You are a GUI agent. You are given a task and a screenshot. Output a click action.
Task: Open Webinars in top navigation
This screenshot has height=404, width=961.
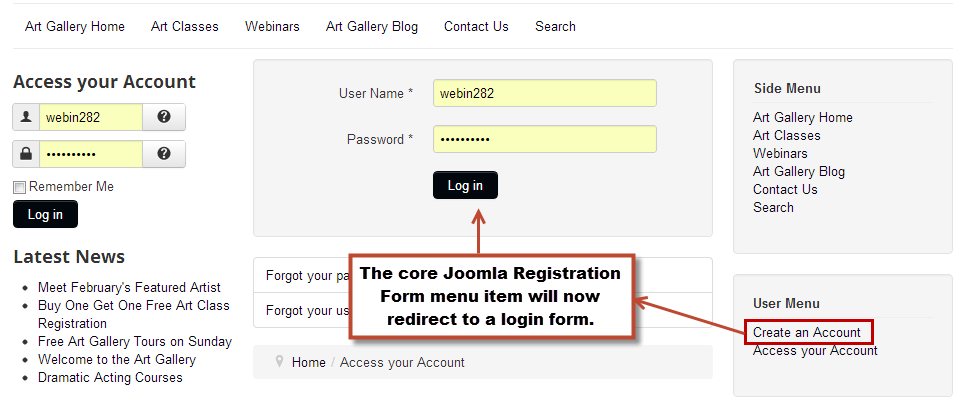272,26
